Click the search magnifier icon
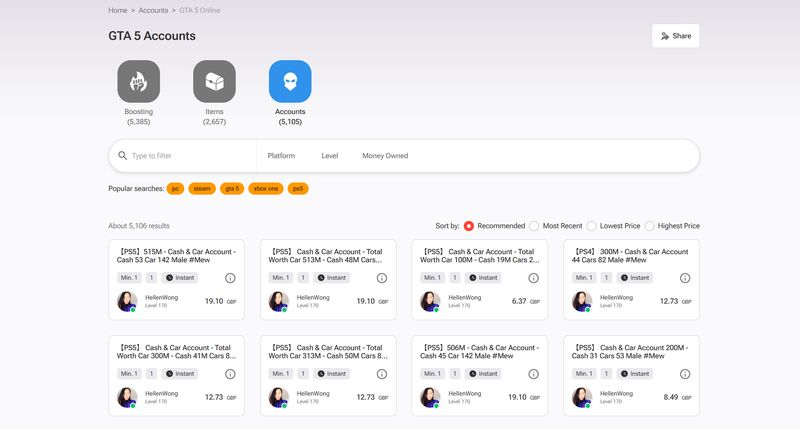The width and height of the screenshot is (800, 429). coord(122,156)
